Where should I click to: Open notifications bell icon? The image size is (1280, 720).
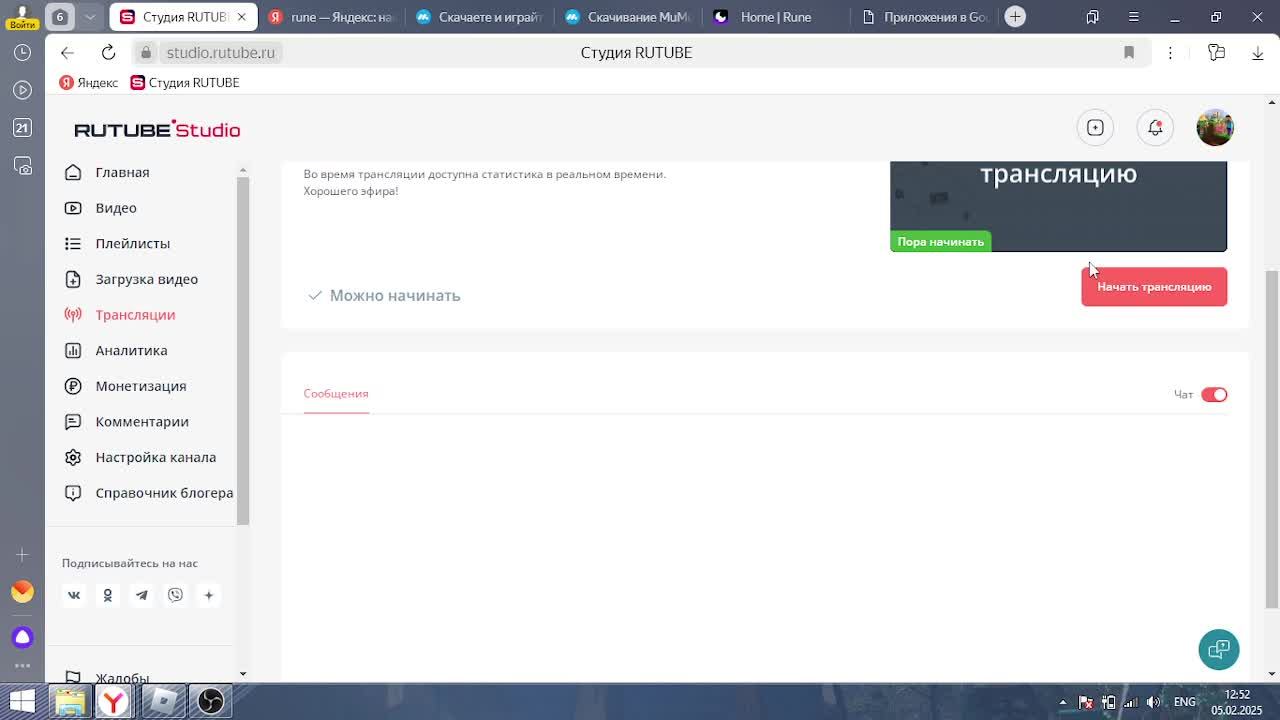[1155, 128]
